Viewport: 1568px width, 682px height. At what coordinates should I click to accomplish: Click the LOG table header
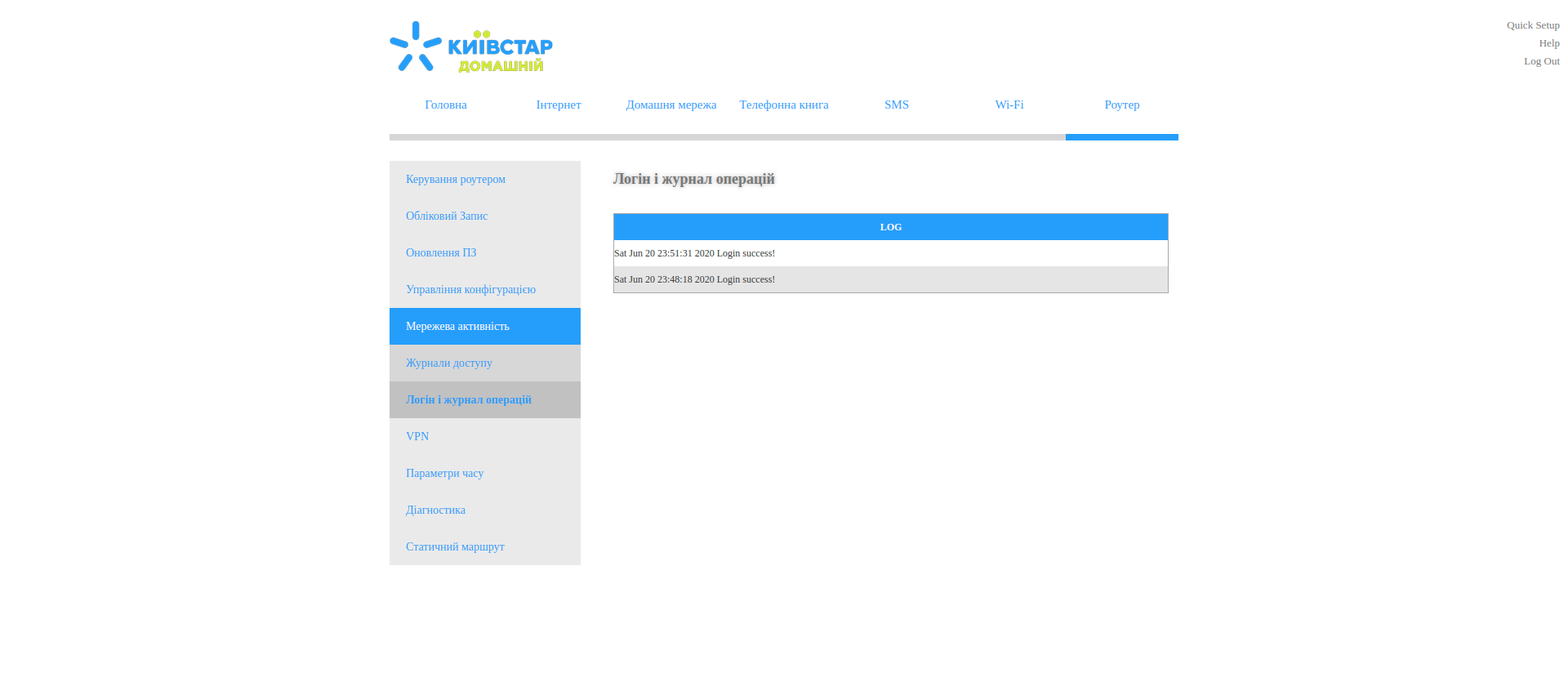pyautogui.click(x=890, y=227)
